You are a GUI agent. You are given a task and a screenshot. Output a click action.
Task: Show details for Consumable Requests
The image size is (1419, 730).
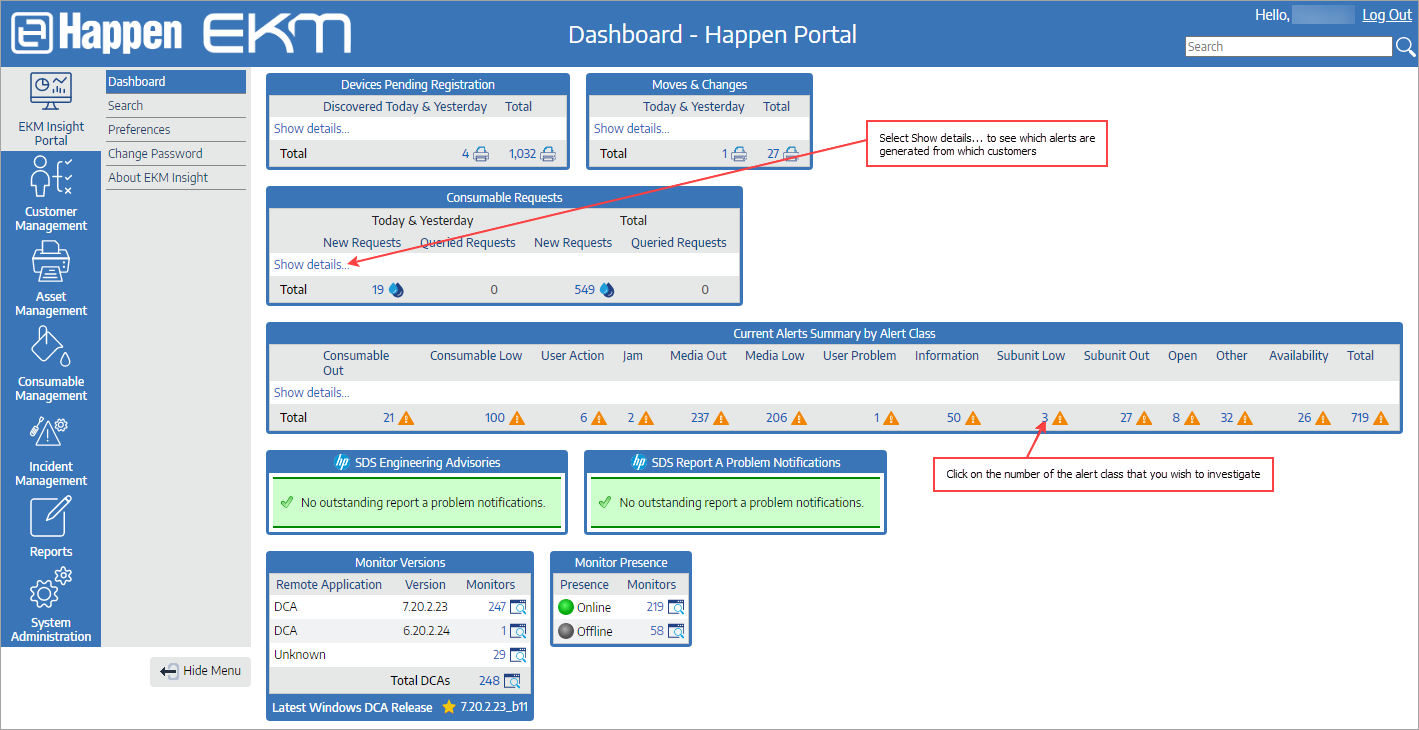pos(312,265)
